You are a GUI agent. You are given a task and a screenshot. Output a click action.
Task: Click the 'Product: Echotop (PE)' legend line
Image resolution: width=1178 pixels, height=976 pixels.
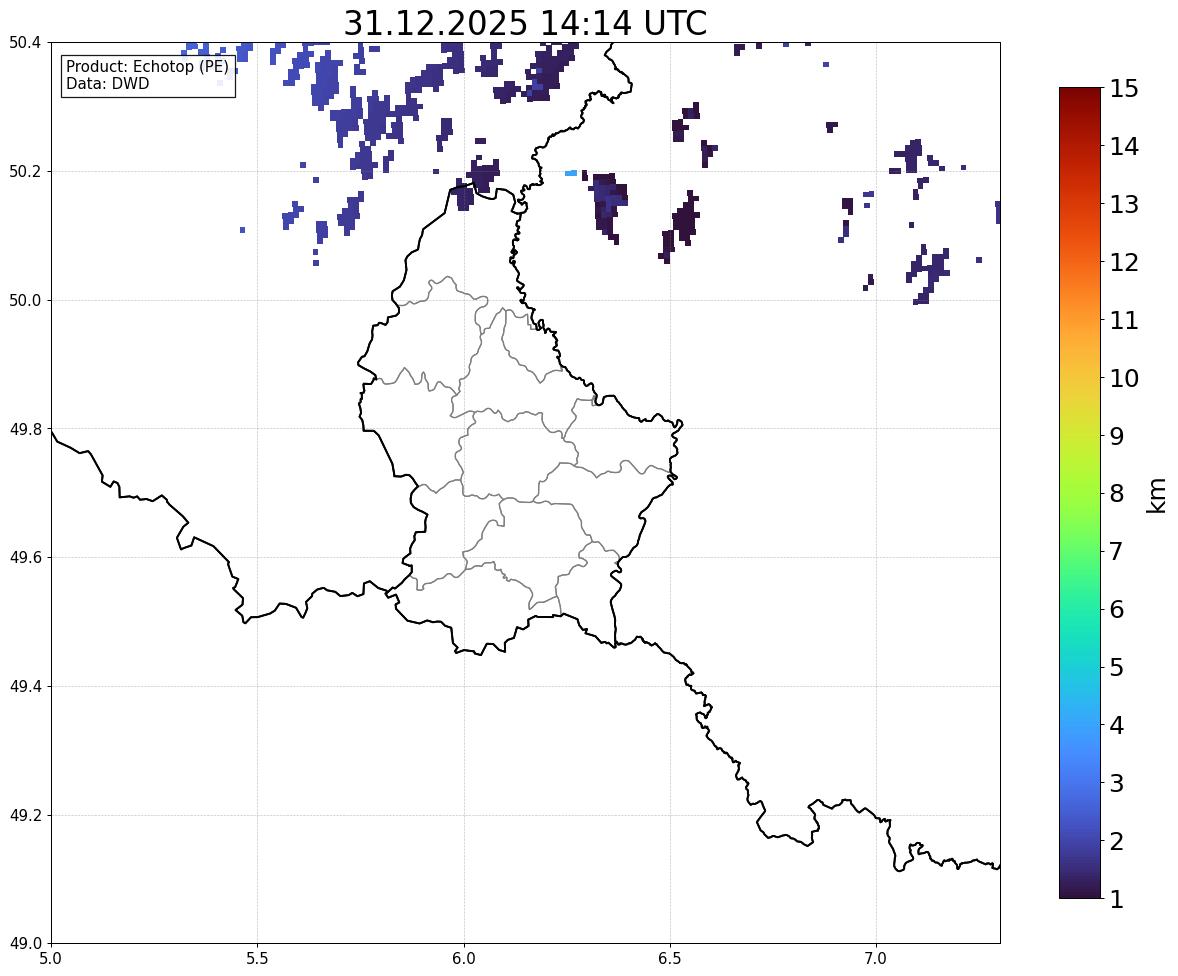(x=147, y=66)
